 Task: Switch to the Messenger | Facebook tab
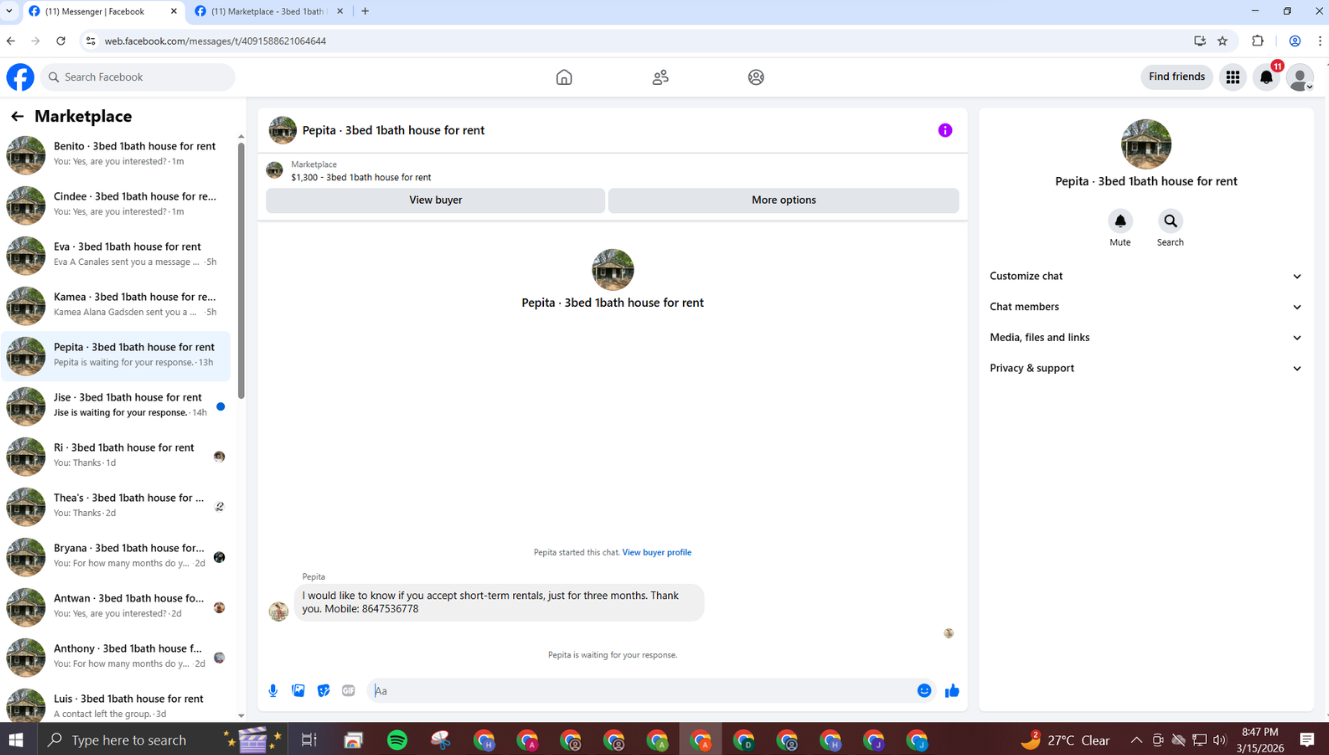click(101, 11)
